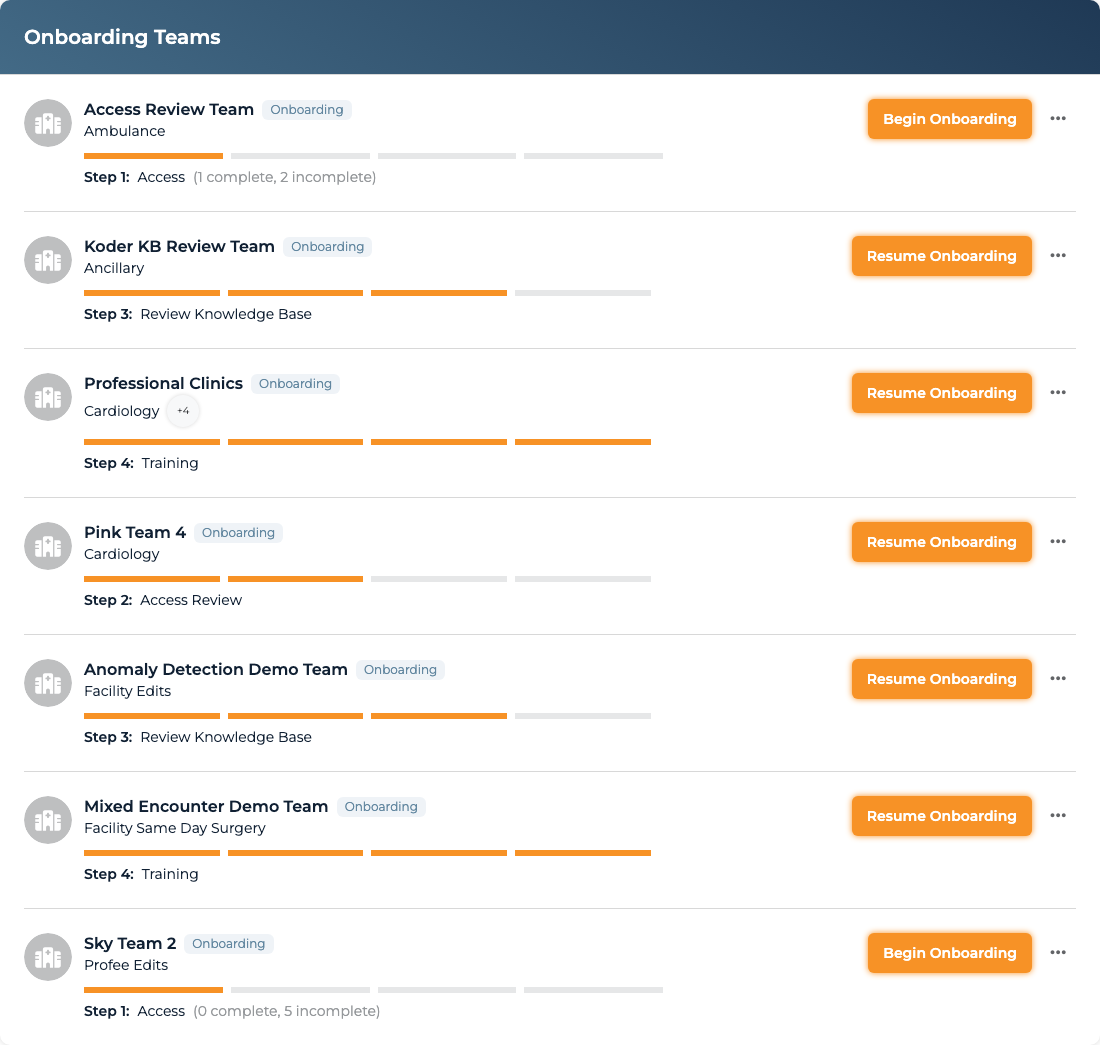Open the Koder KB Review Team name link
The height and width of the screenshot is (1045, 1100).
pyautogui.click(x=179, y=246)
